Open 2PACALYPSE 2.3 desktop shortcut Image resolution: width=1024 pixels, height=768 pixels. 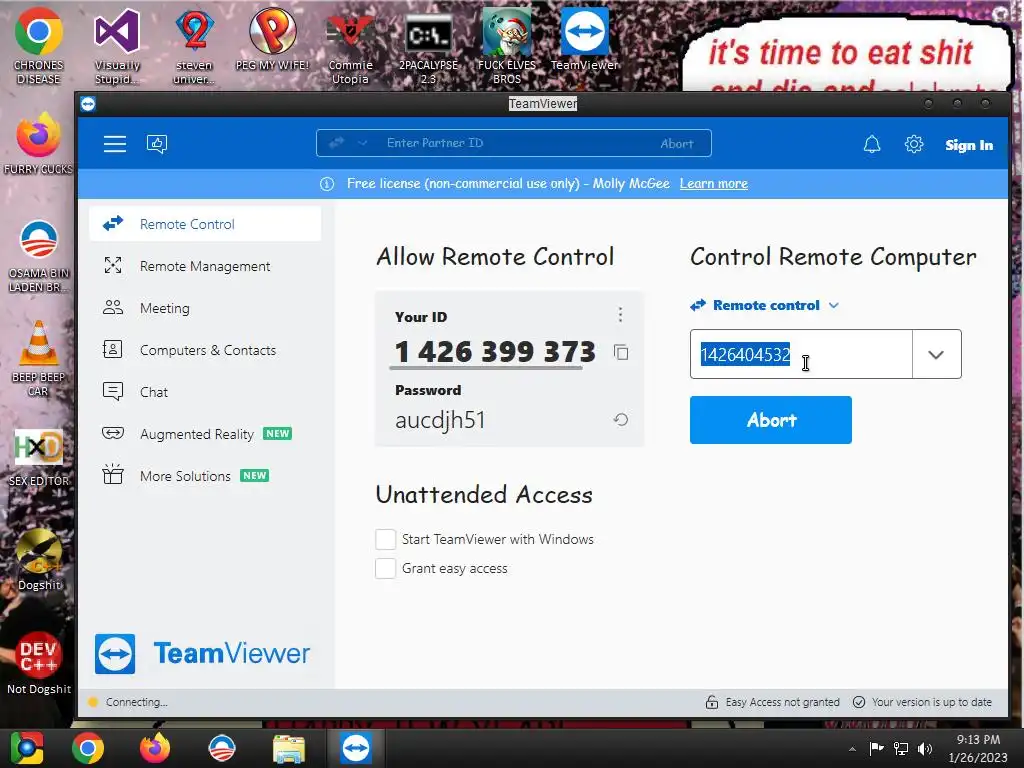428,46
